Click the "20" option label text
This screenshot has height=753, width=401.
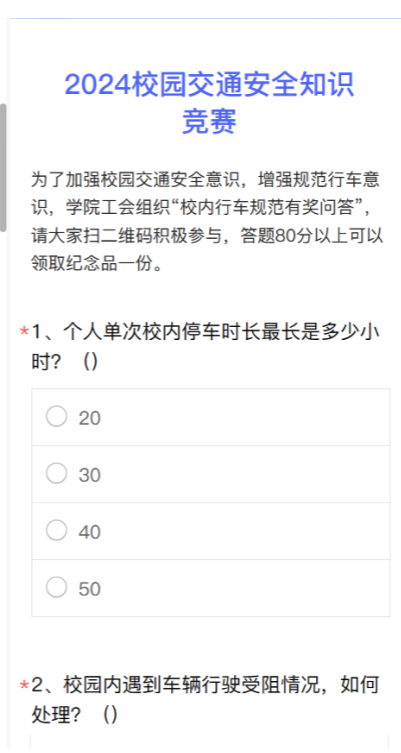[x=90, y=418]
